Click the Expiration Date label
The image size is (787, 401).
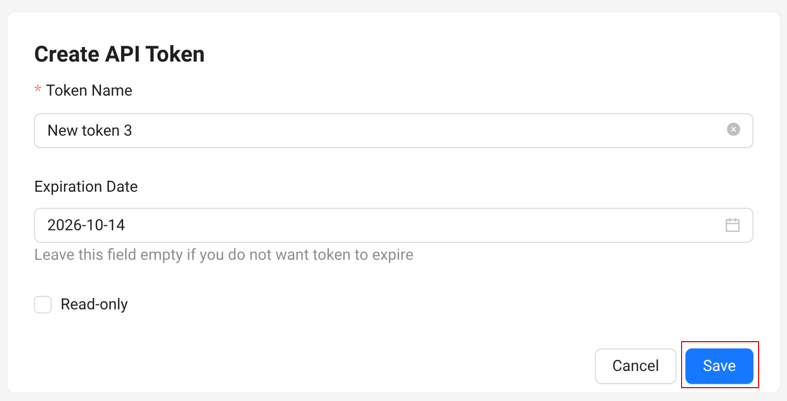[x=86, y=186]
